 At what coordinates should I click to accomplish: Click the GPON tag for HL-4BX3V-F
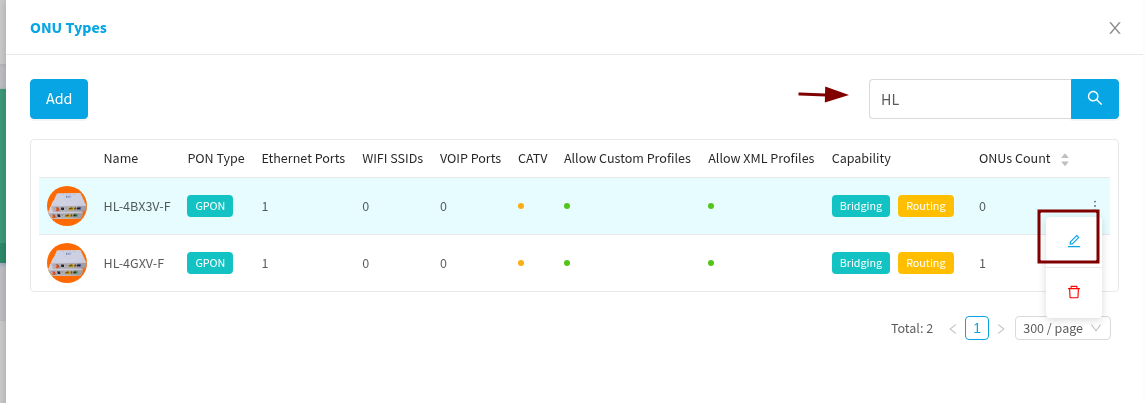pyautogui.click(x=210, y=206)
